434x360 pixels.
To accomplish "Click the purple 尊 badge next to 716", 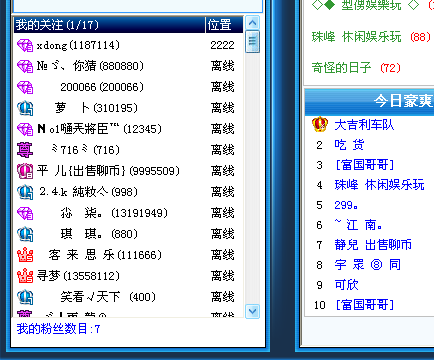I will point(25,150).
